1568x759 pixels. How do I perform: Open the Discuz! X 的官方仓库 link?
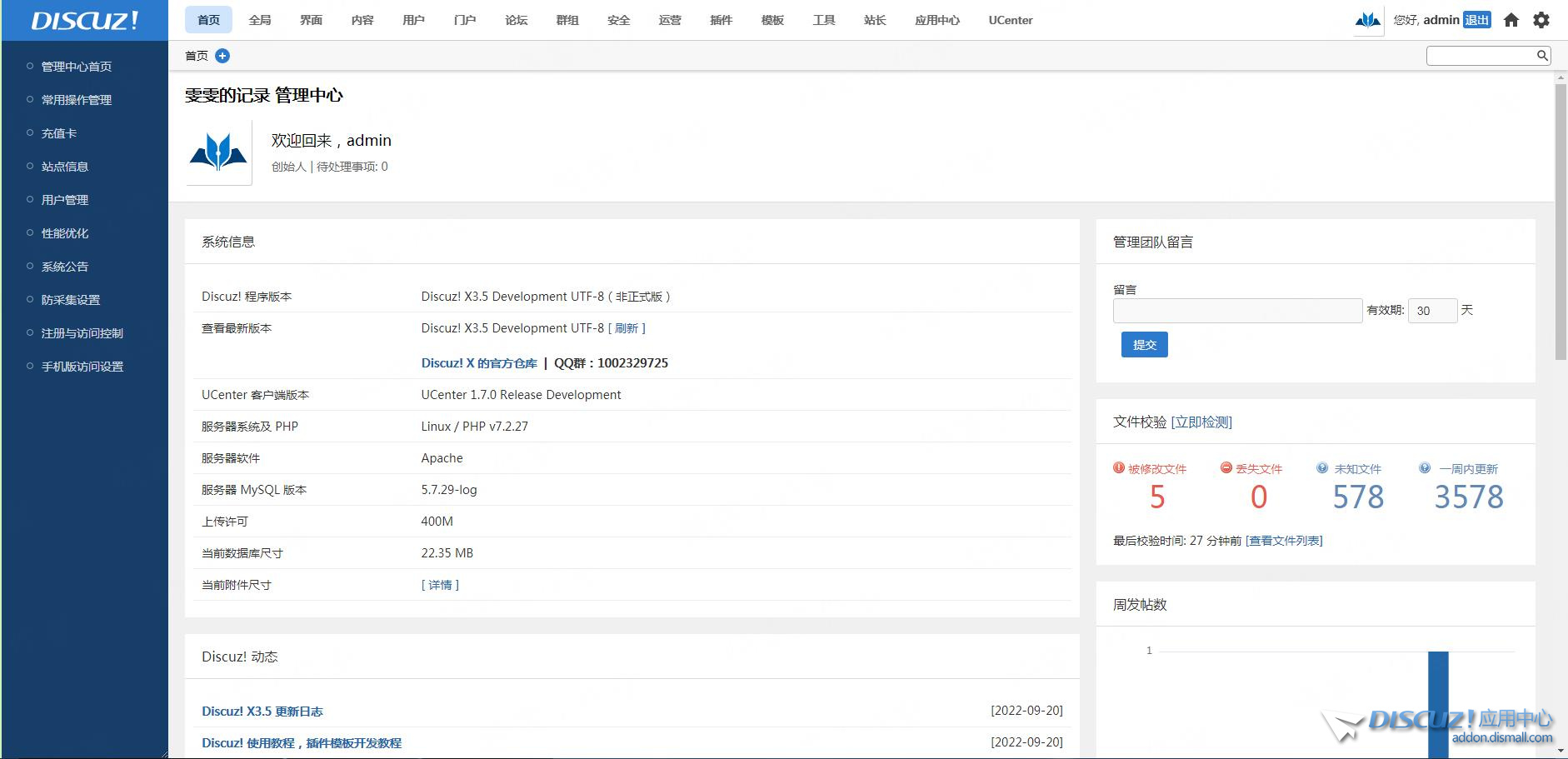click(479, 363)
